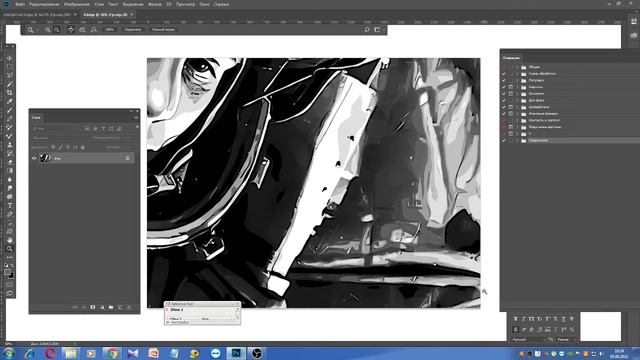Expand the highlighted action set
640x360 pixels.
517,140
